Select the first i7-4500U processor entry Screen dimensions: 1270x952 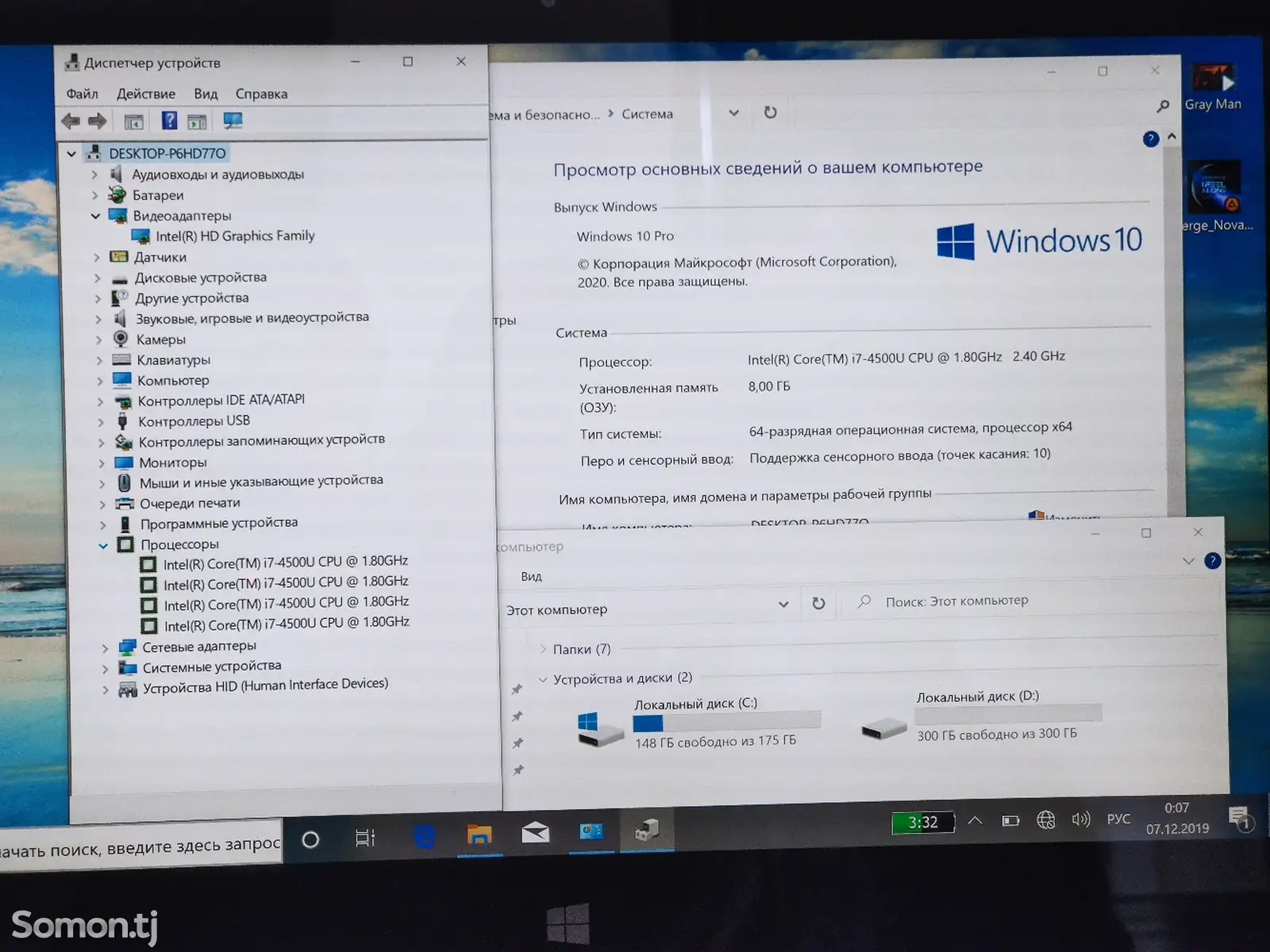point(285,562)
